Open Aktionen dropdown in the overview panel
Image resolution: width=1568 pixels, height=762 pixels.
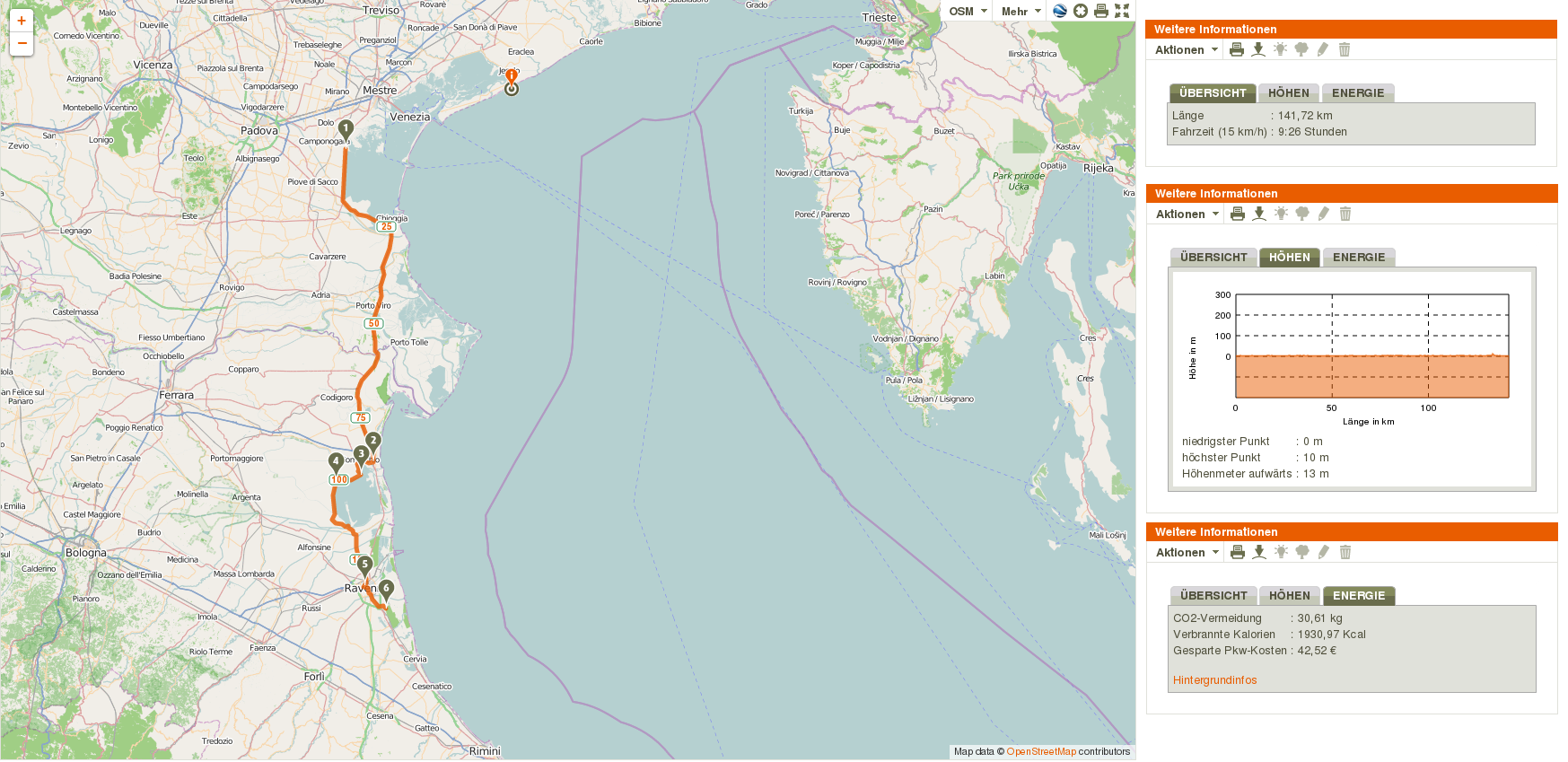click(1187, 50)
